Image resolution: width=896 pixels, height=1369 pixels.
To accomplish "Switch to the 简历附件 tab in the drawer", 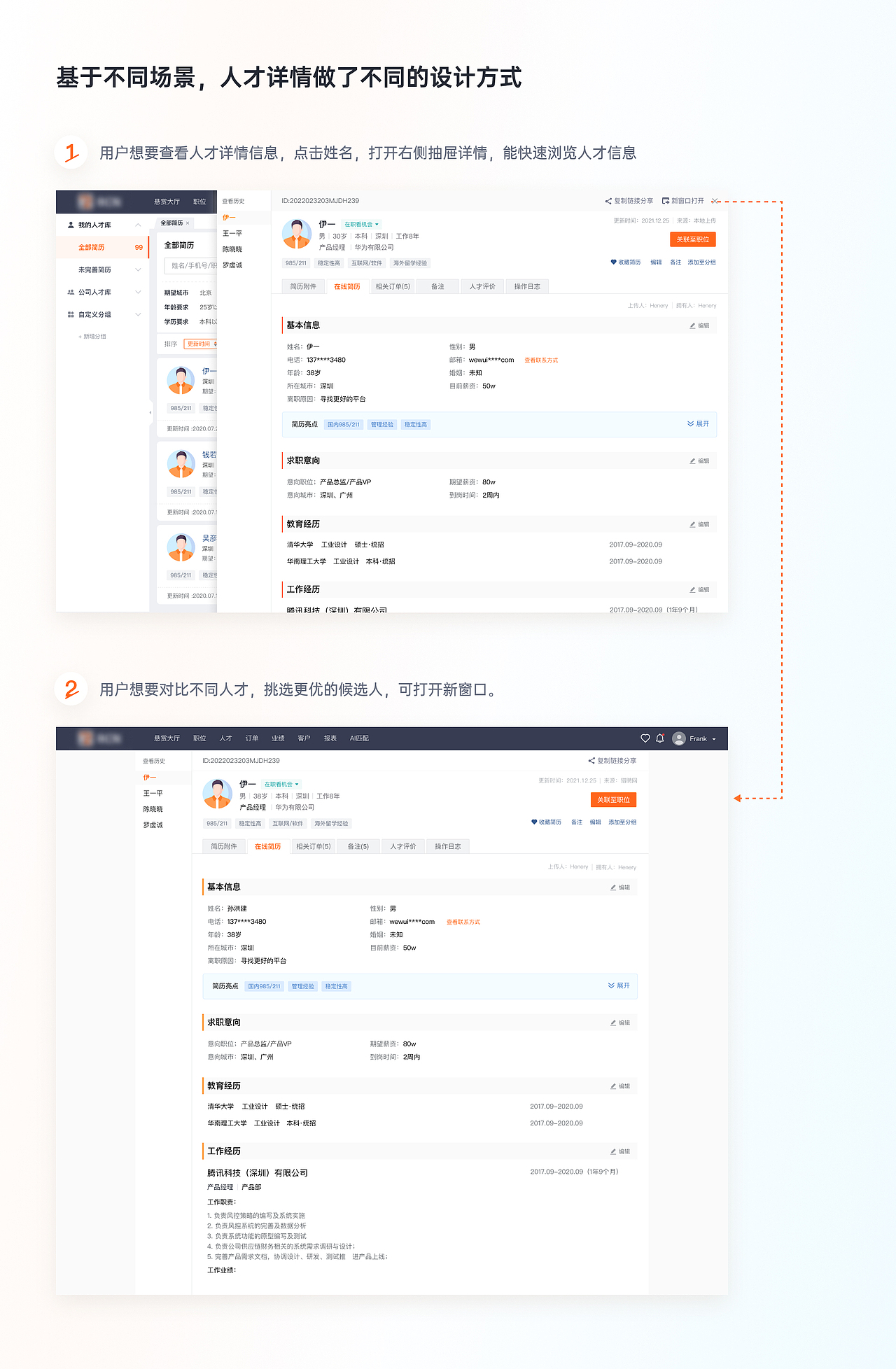I will [303, 286].
